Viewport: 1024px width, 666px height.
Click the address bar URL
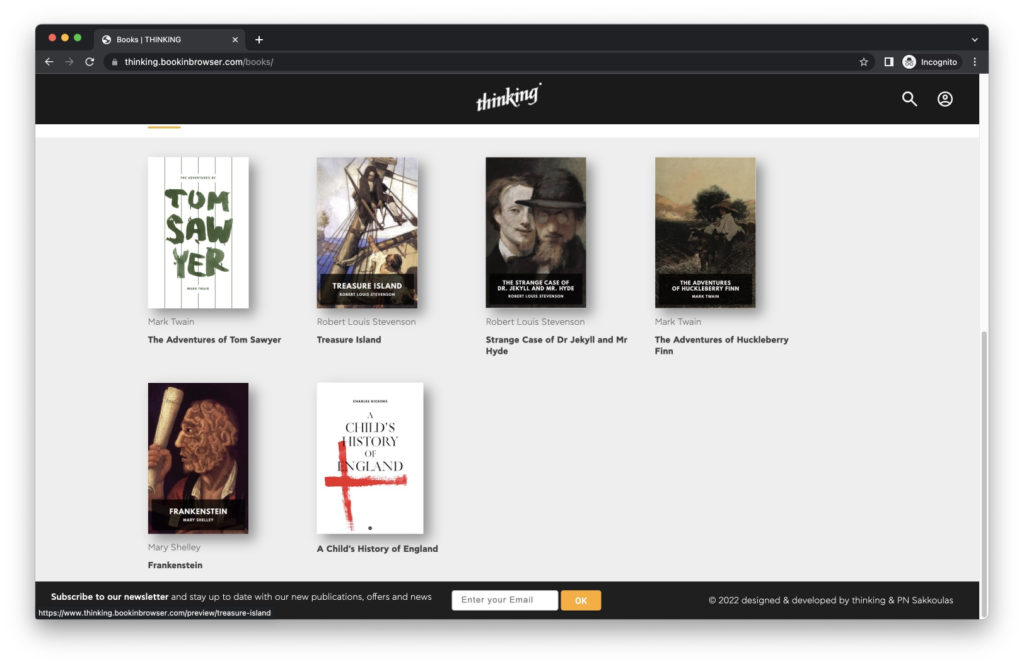pos(199,61)
